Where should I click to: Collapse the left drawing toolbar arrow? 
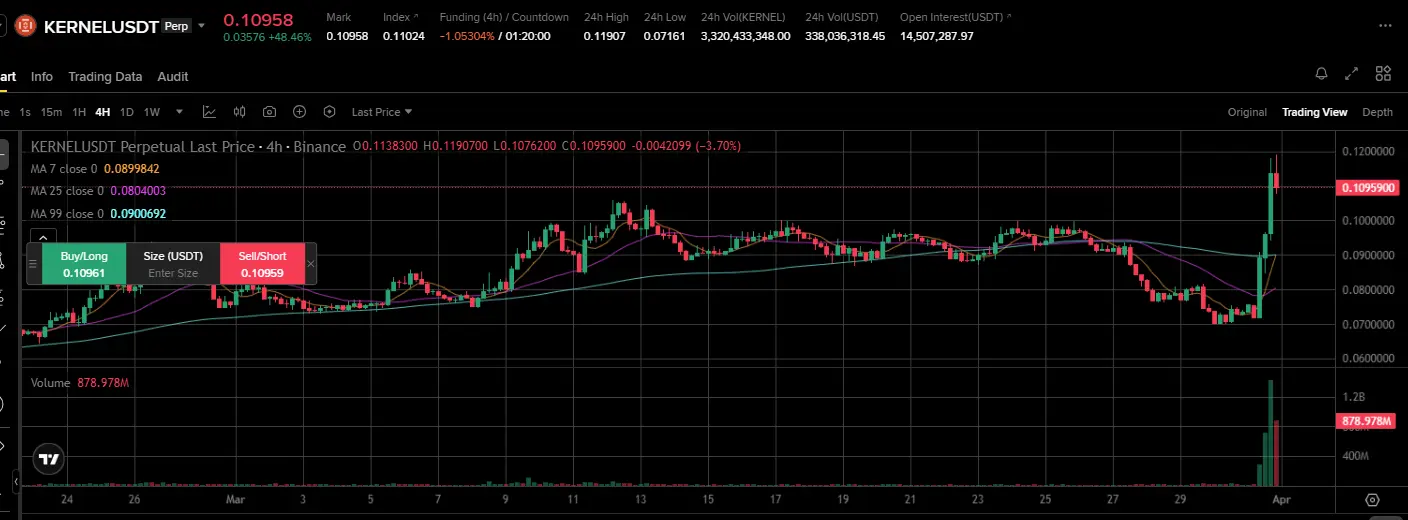point(15,482)
